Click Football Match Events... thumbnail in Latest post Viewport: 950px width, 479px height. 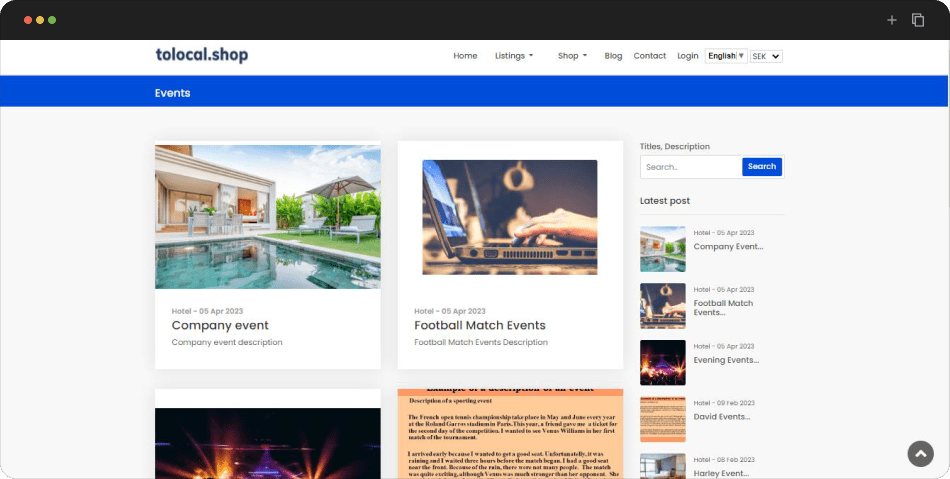[x=663, y=306]
